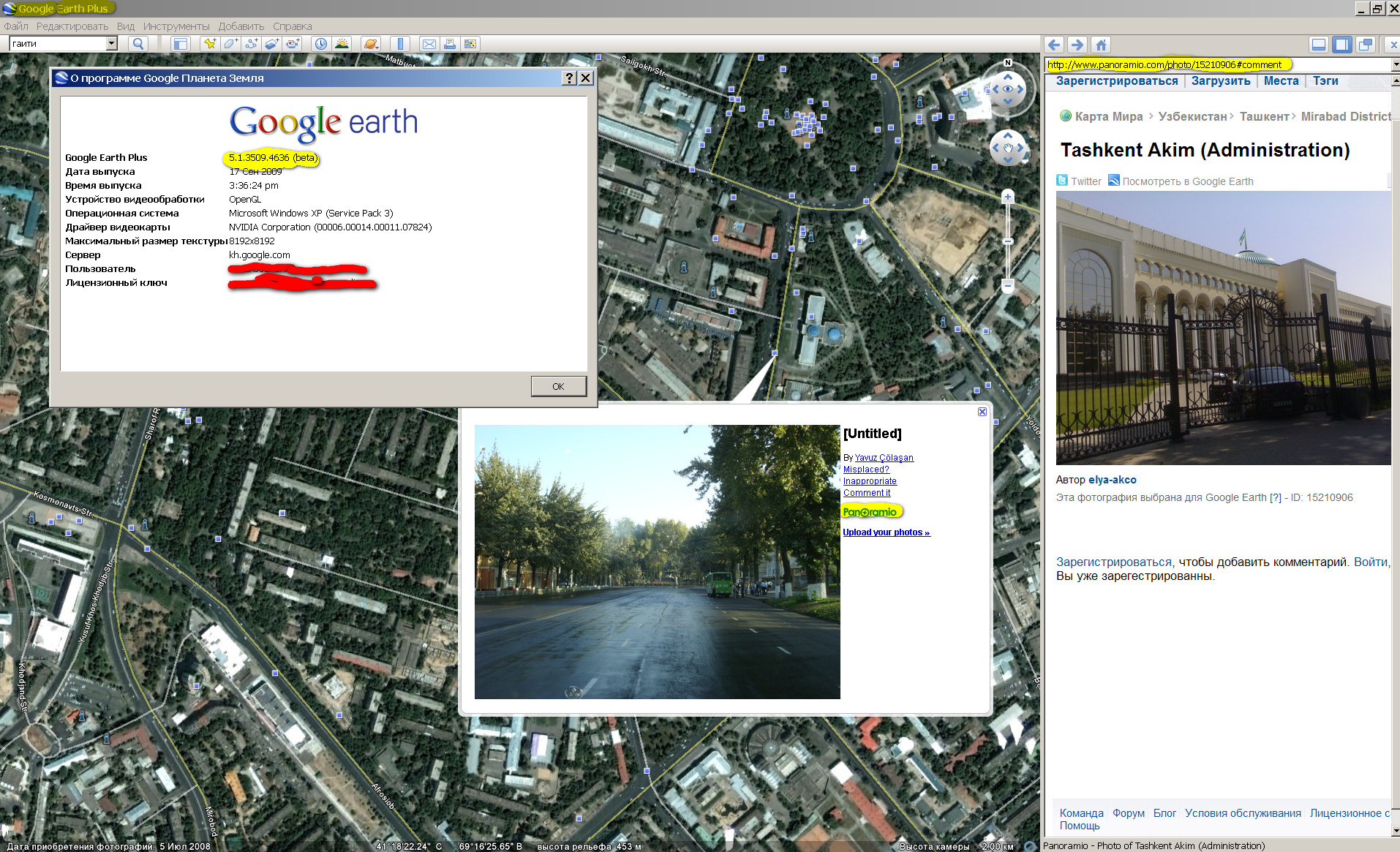The image size is (1400, 852).
Task: Click the Twitter share link
Action: [1085, 181]
